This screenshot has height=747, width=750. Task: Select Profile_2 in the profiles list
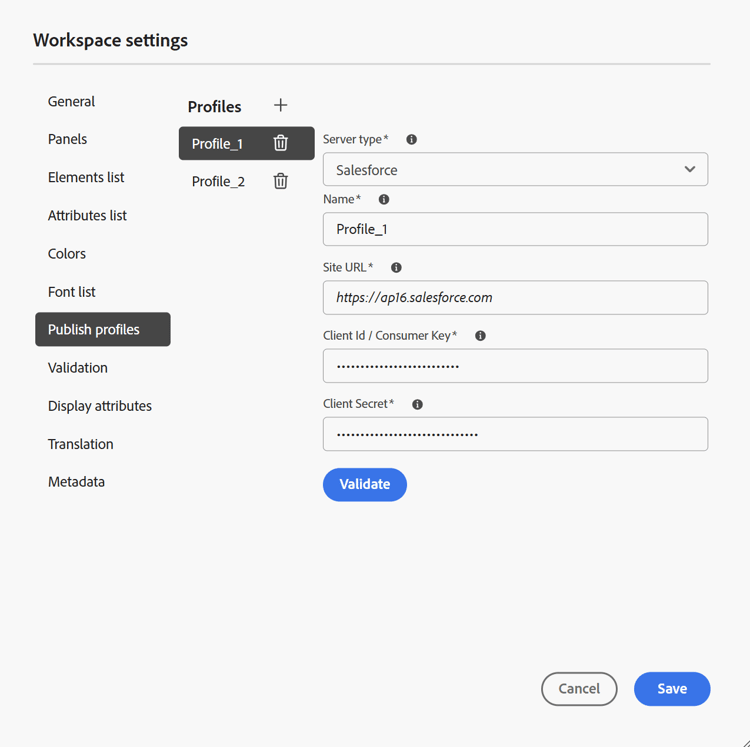(x=218, y=182)
